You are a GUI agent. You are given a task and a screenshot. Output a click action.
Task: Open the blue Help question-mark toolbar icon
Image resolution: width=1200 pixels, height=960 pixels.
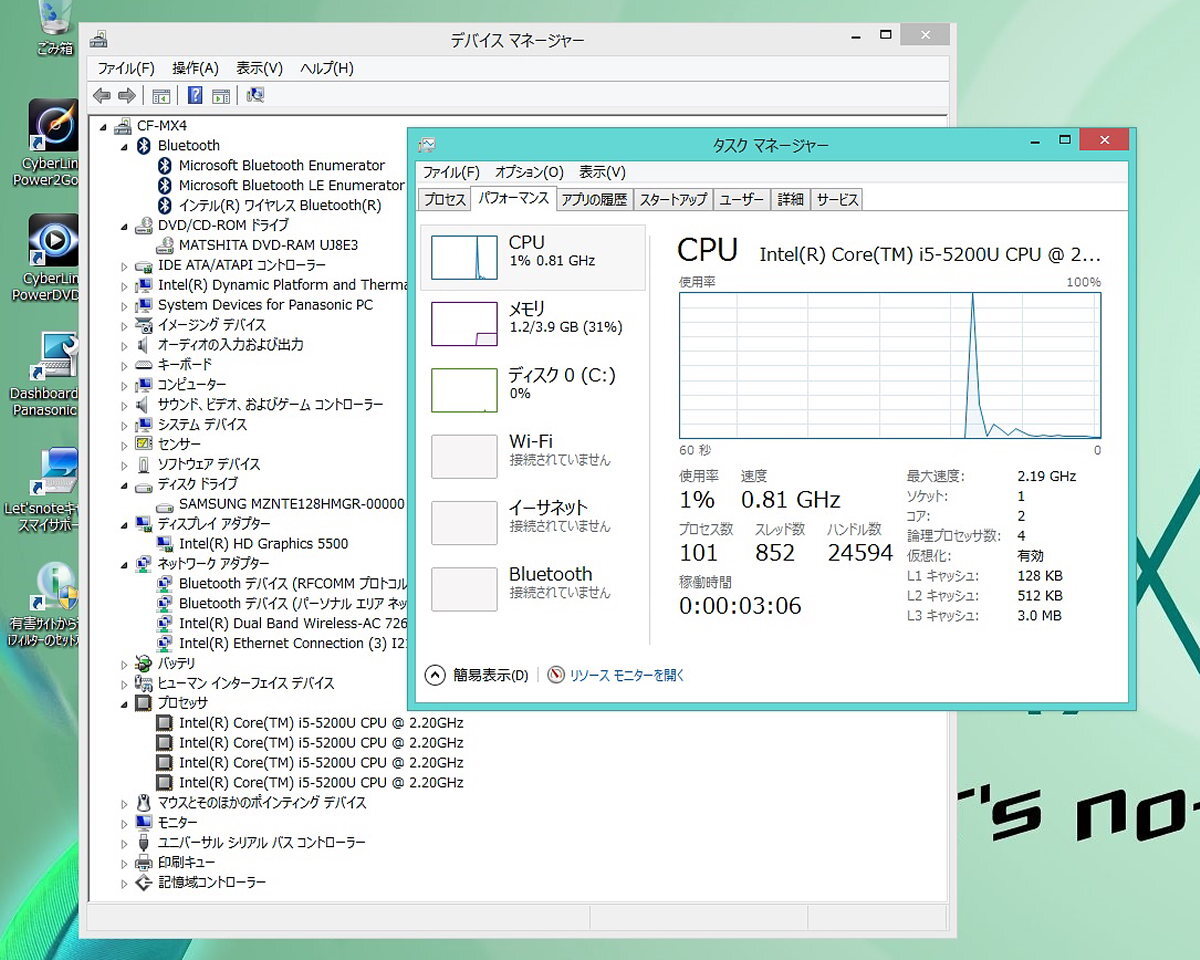[x=196, y=96]
